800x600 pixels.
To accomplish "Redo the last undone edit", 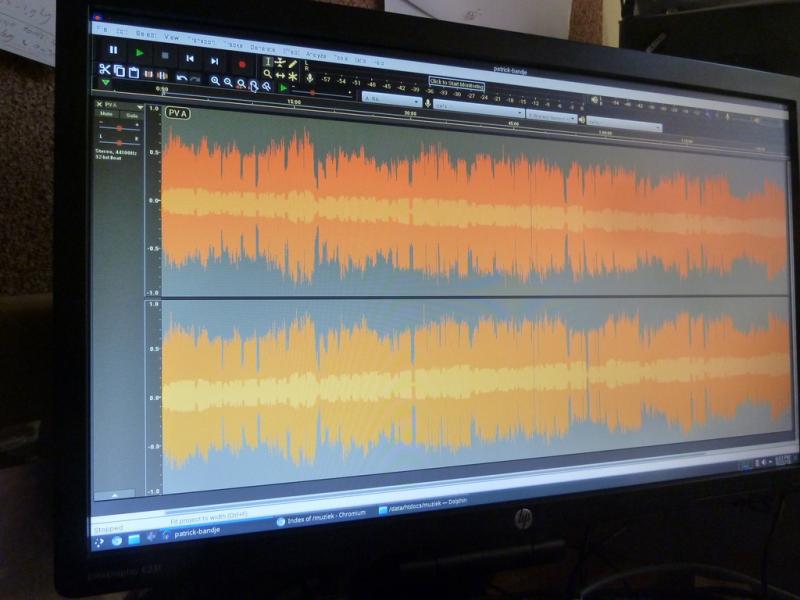I will tap(195, 79).
